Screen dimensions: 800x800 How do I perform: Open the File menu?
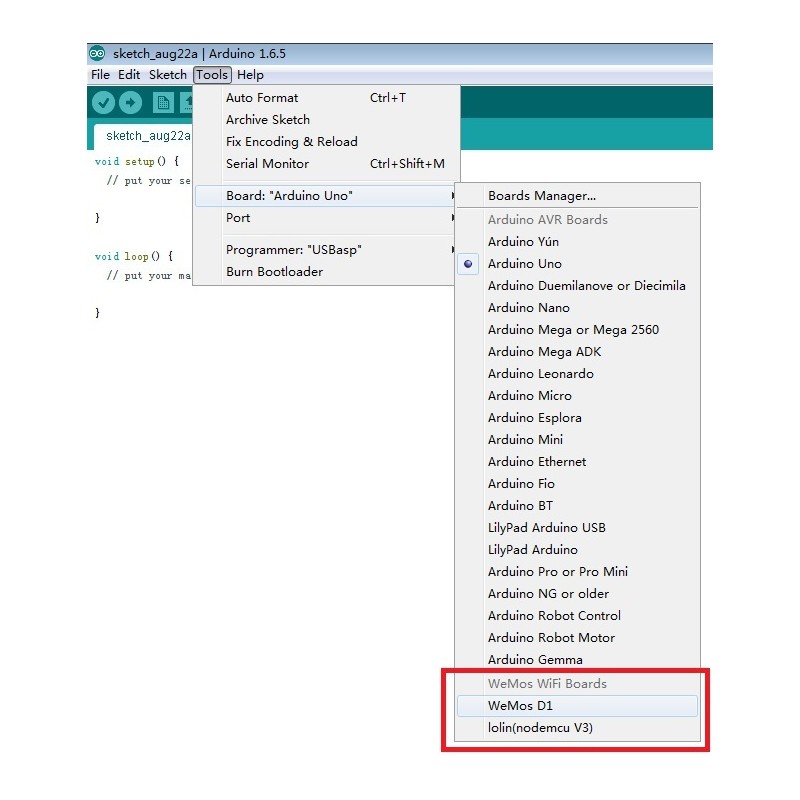click(x=101, y=75)
